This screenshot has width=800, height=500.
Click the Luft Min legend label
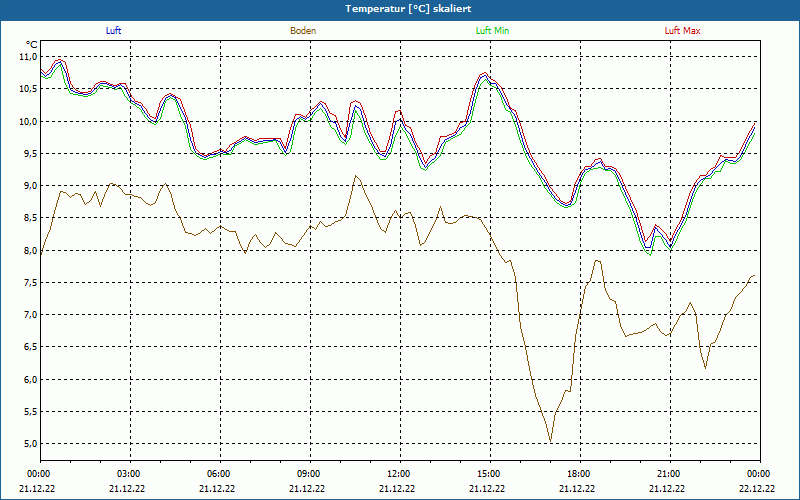pos(492,31)
